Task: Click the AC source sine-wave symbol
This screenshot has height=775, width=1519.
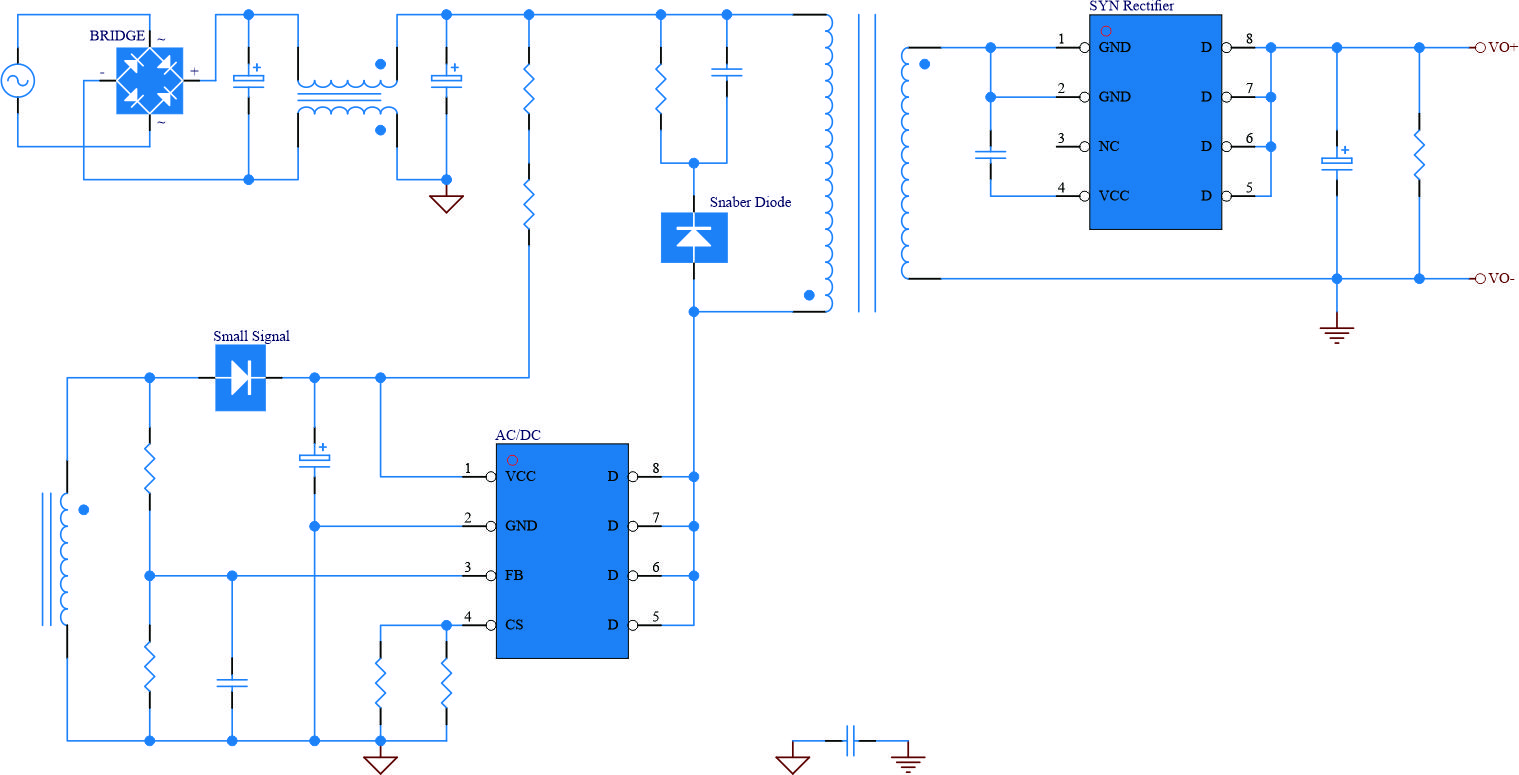Action: 19,81
